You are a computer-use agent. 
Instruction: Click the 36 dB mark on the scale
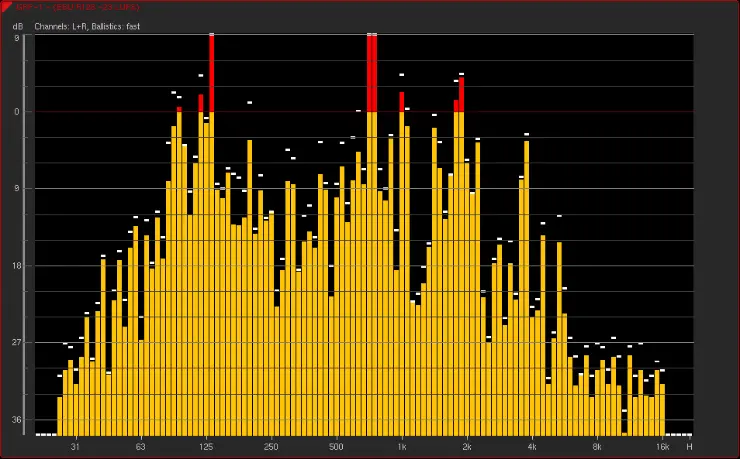pos(15,420)
